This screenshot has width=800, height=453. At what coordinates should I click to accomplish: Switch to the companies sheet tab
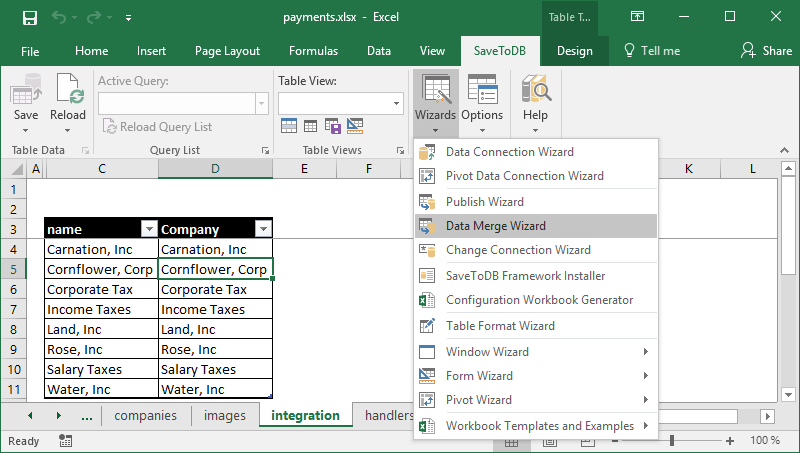(145, 416)
